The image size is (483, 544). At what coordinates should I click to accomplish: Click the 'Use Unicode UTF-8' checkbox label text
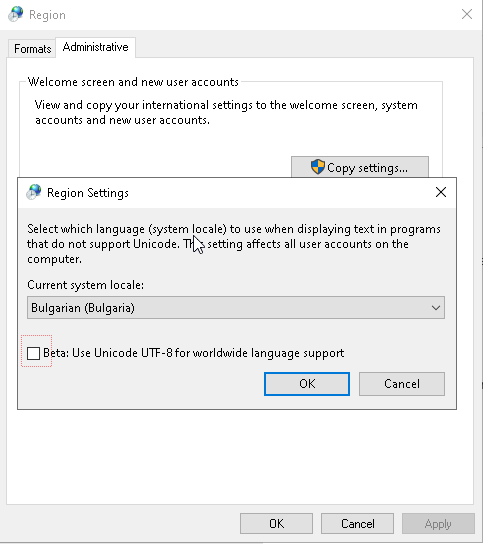click(194, 353)
